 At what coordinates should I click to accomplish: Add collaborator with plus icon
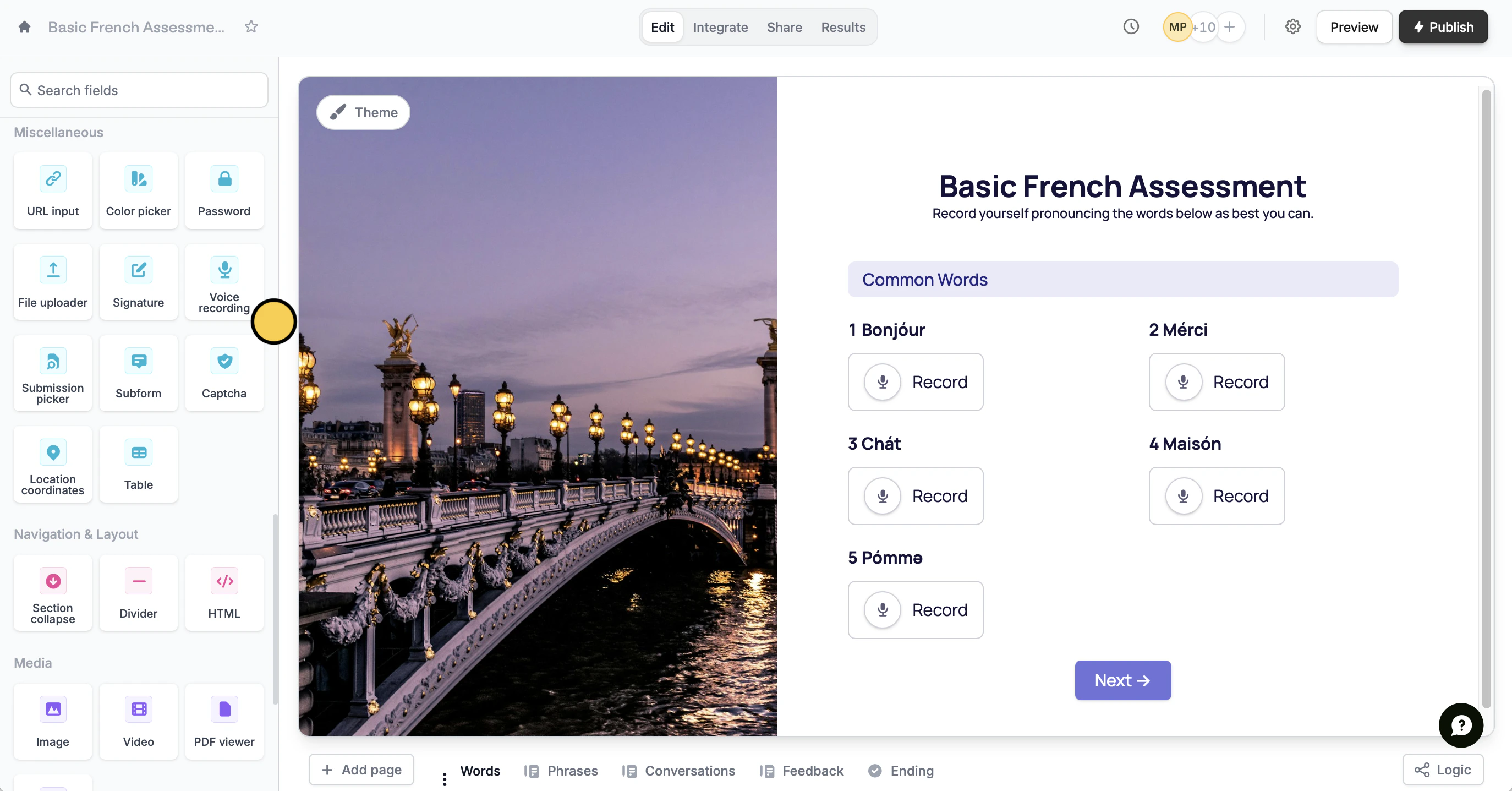1230,27
